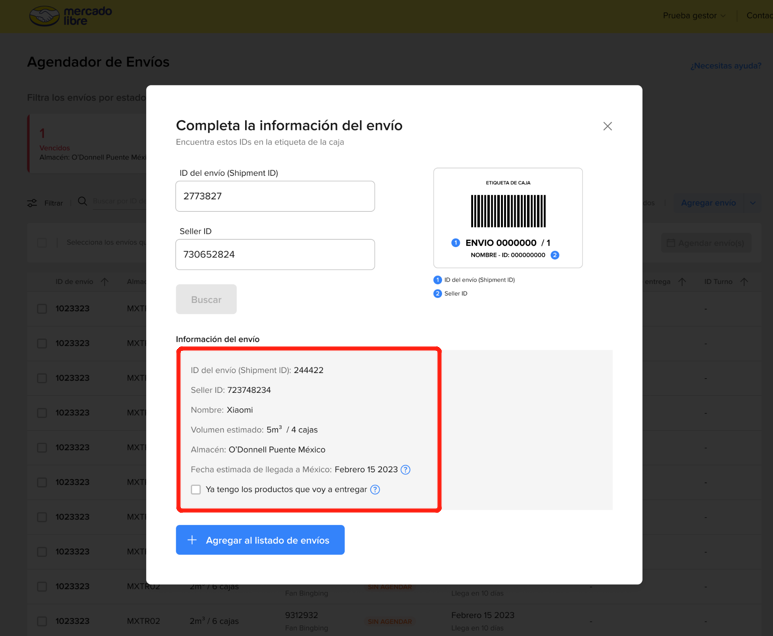
Task: Sort by ID Turno column arrow
Action: point(744,282)
